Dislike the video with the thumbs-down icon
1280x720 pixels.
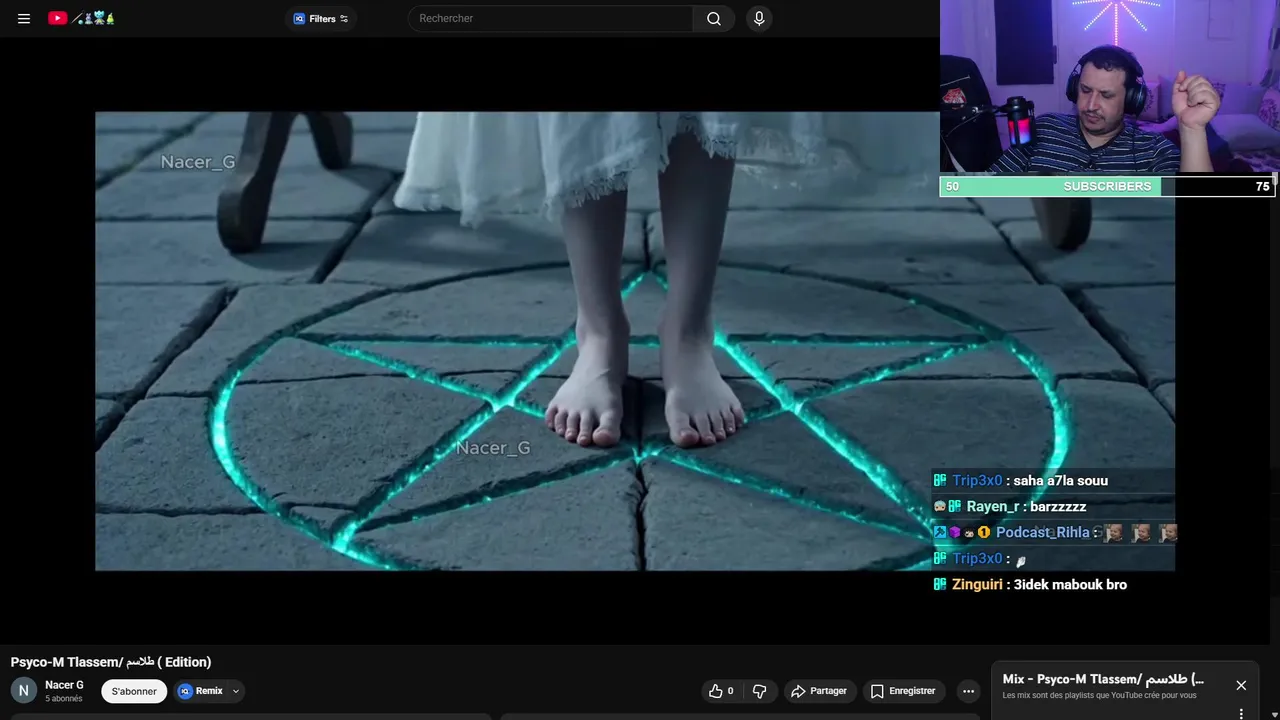tap(759, 691)
